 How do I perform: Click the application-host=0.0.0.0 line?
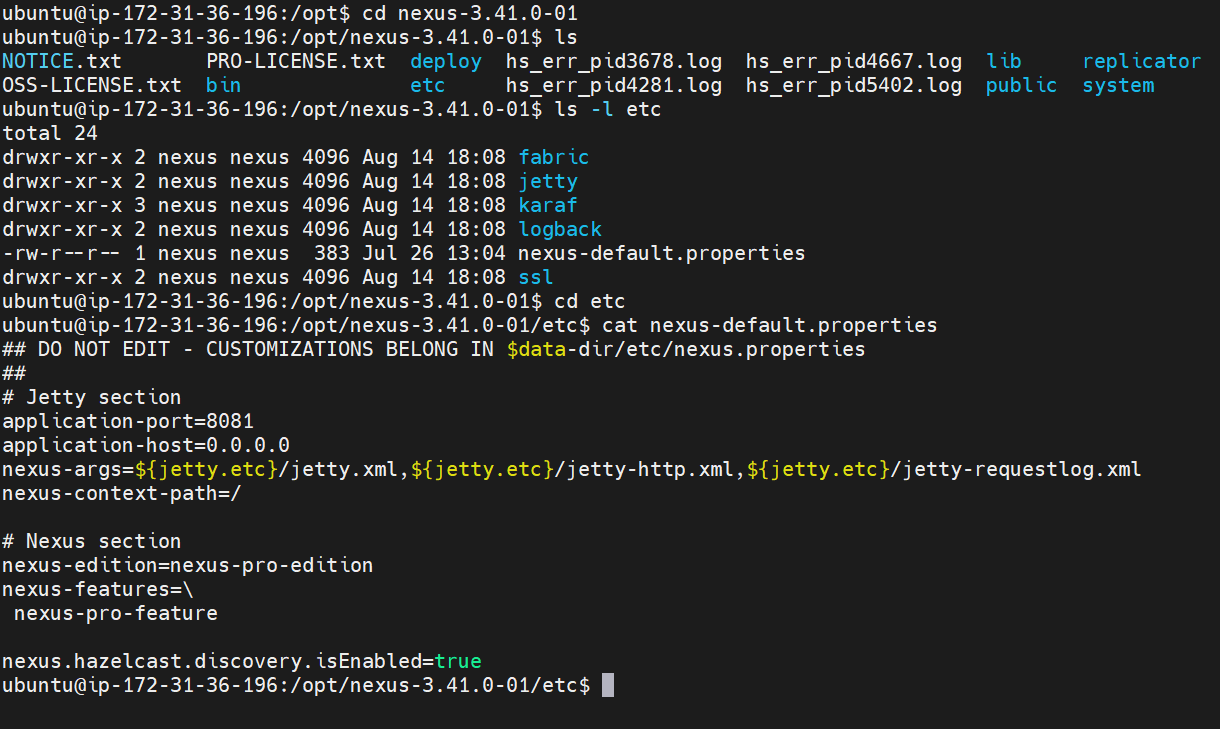pyautogui.click(x=146, y=445)
